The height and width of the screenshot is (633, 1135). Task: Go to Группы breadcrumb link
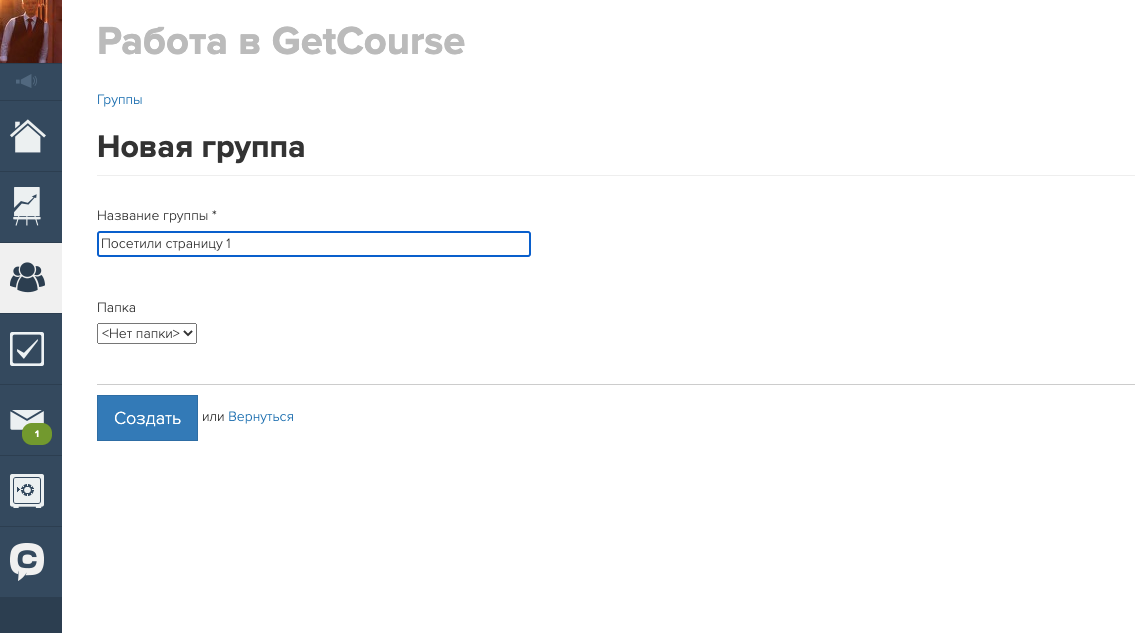[x=119, y=100]
